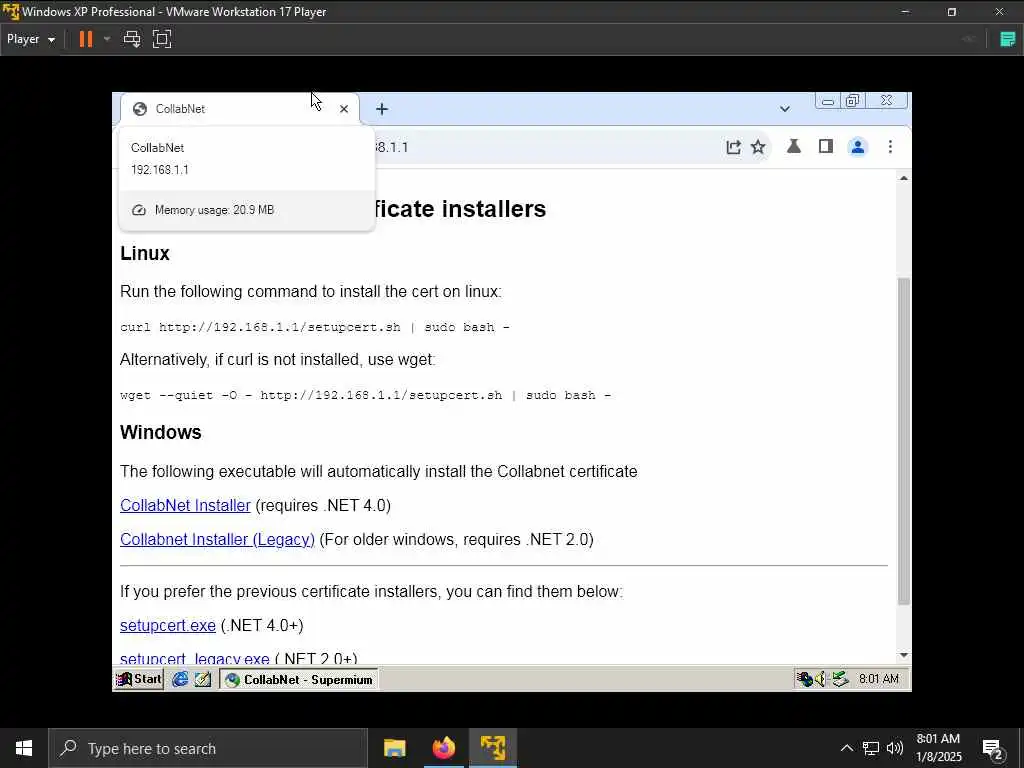Click the host volume tray icon
The height and width of the screenshot is (768, 1024).
click(x=895, y=748)
